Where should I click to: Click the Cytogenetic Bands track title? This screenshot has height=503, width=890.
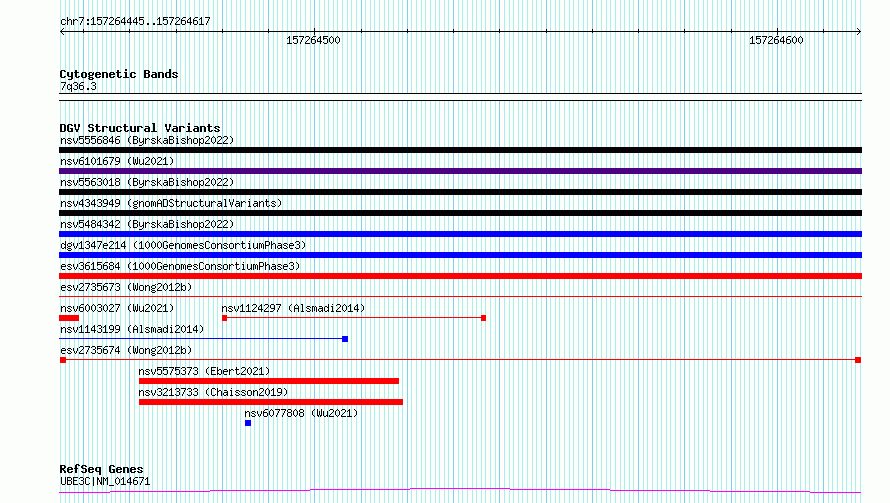(x=119, y=74)
